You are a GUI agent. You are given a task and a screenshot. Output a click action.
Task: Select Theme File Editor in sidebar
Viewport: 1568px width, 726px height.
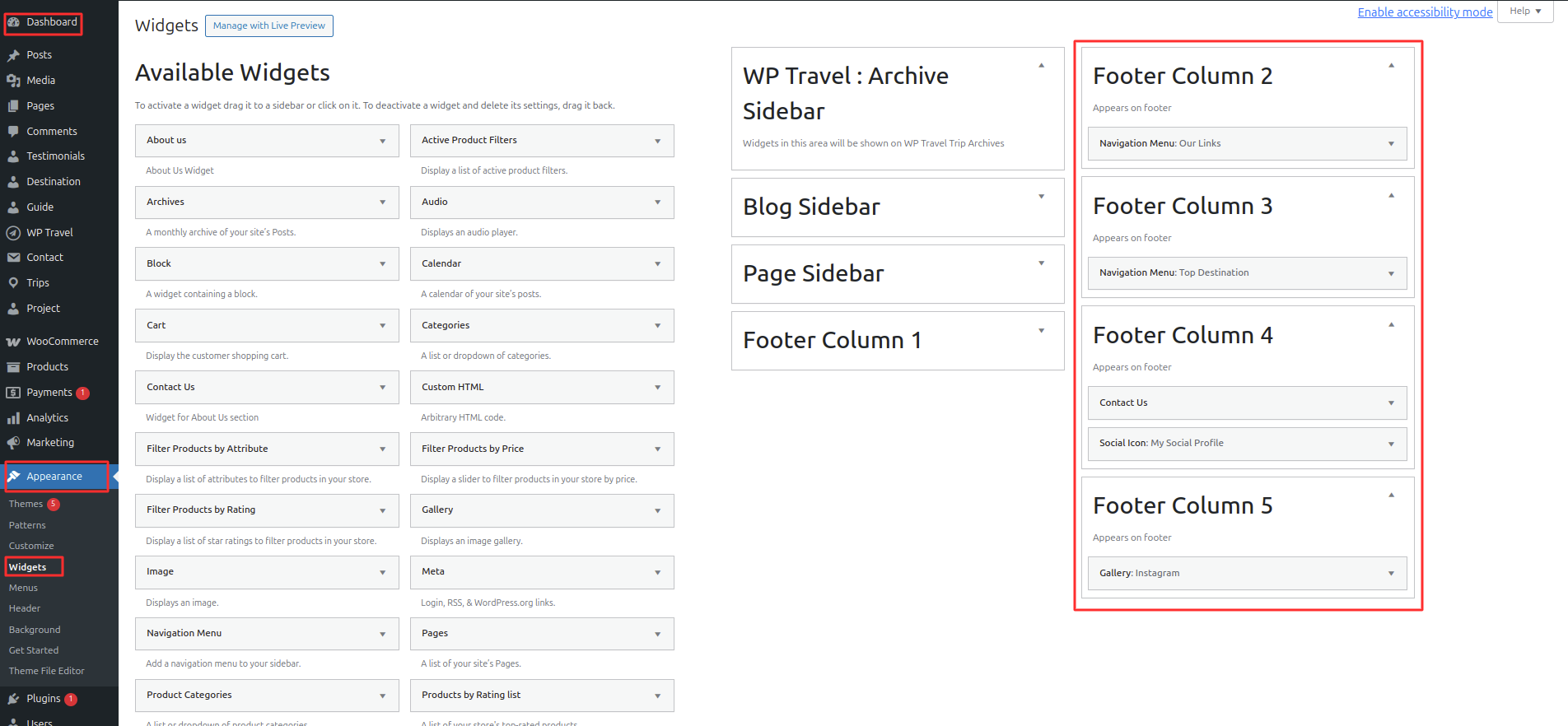(46, 670)
